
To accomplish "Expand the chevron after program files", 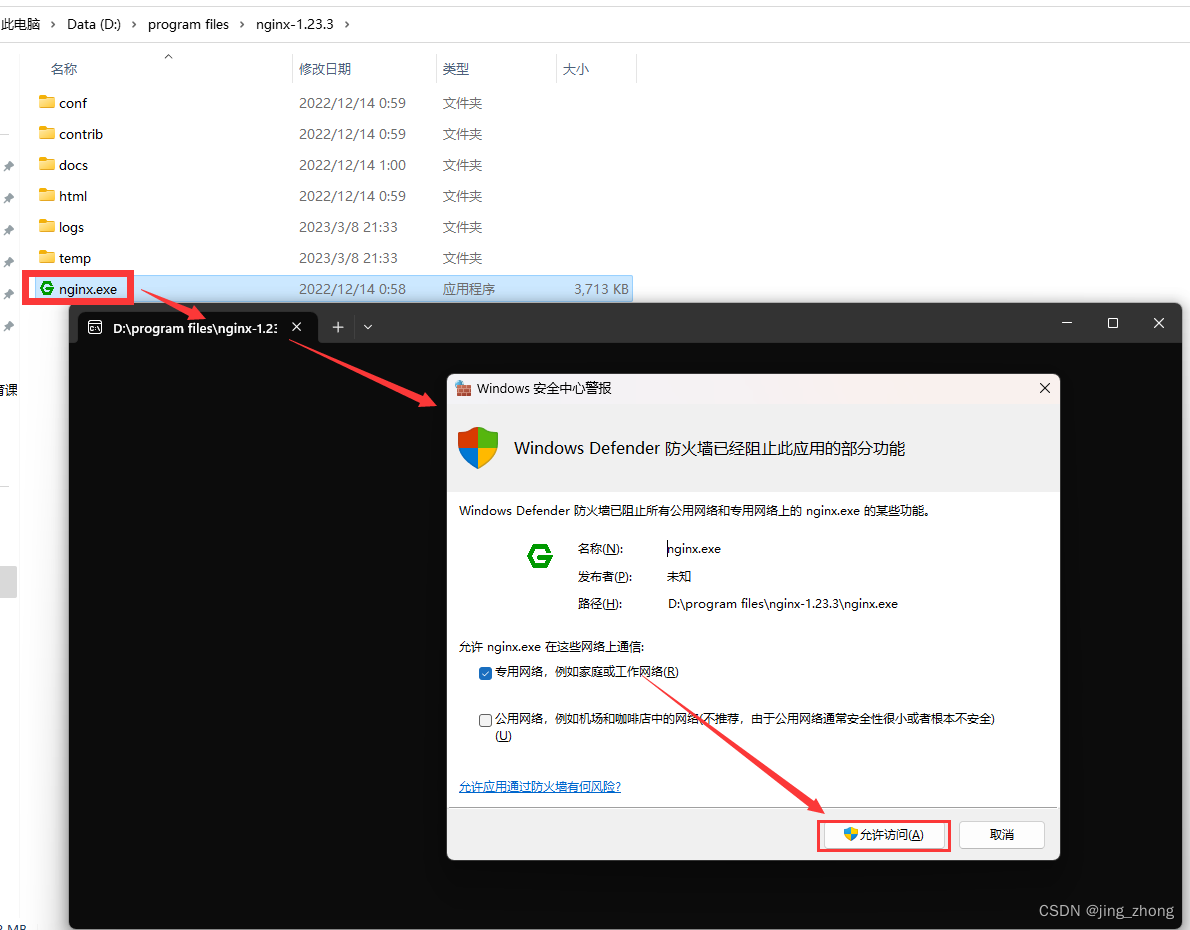I will coord(242,24).
